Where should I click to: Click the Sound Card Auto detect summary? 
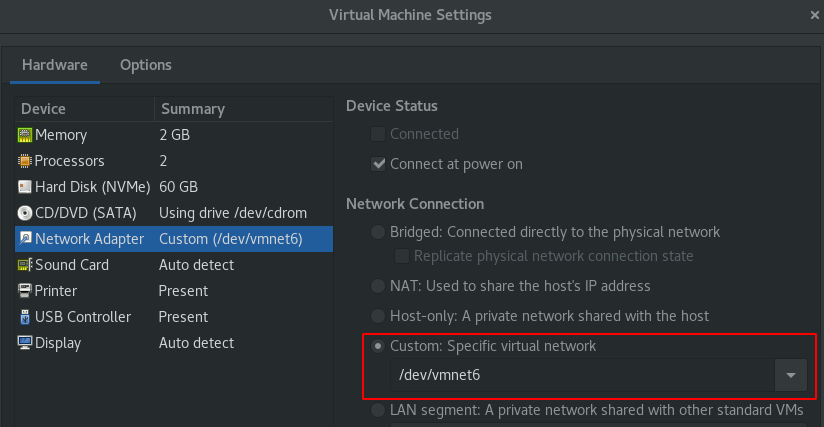click(x=197, y=265)
